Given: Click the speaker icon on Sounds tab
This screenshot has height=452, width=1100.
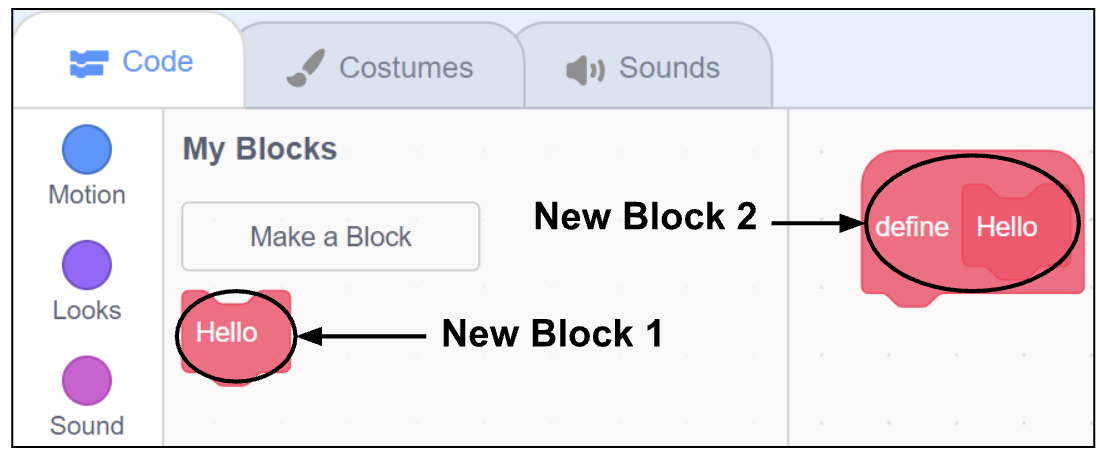Looking at the screenshot, I should (584, 69).
